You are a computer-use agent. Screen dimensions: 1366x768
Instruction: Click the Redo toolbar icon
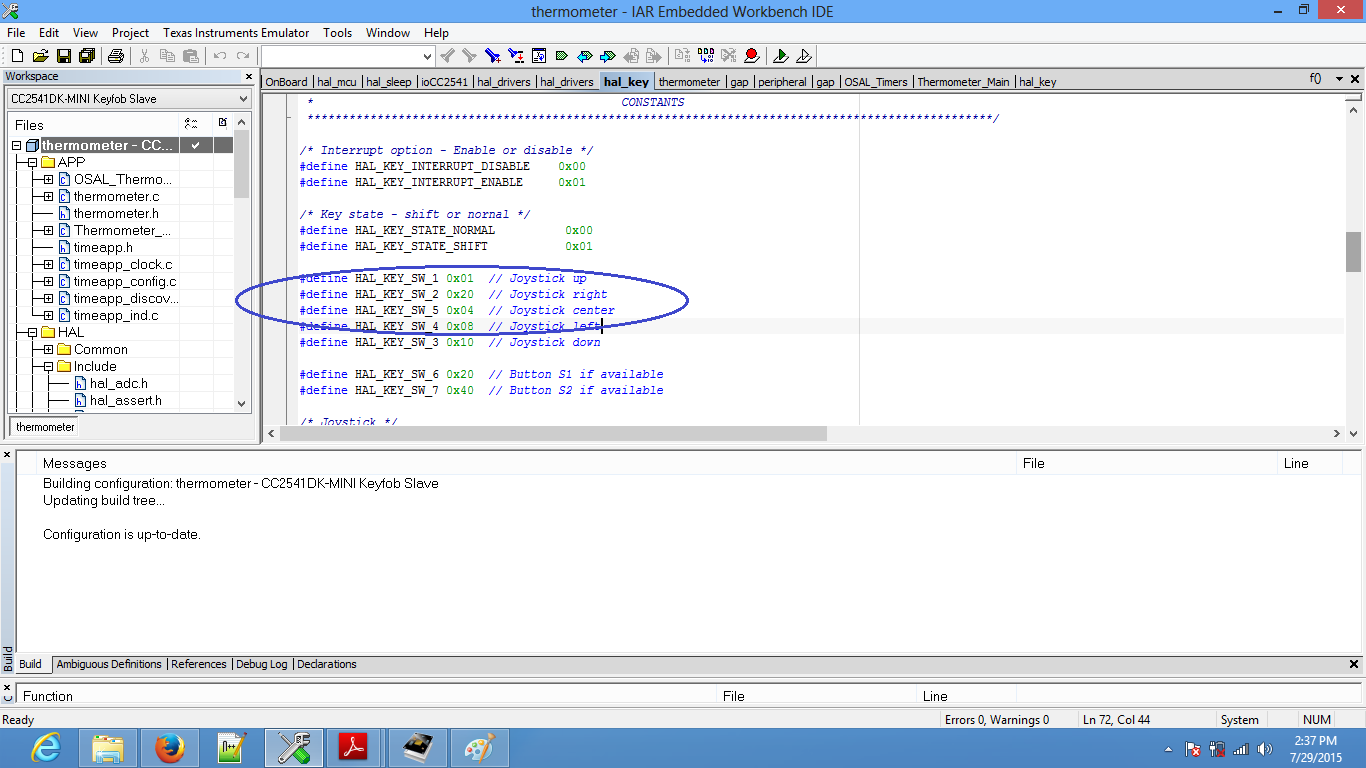[x=242, y=56]
